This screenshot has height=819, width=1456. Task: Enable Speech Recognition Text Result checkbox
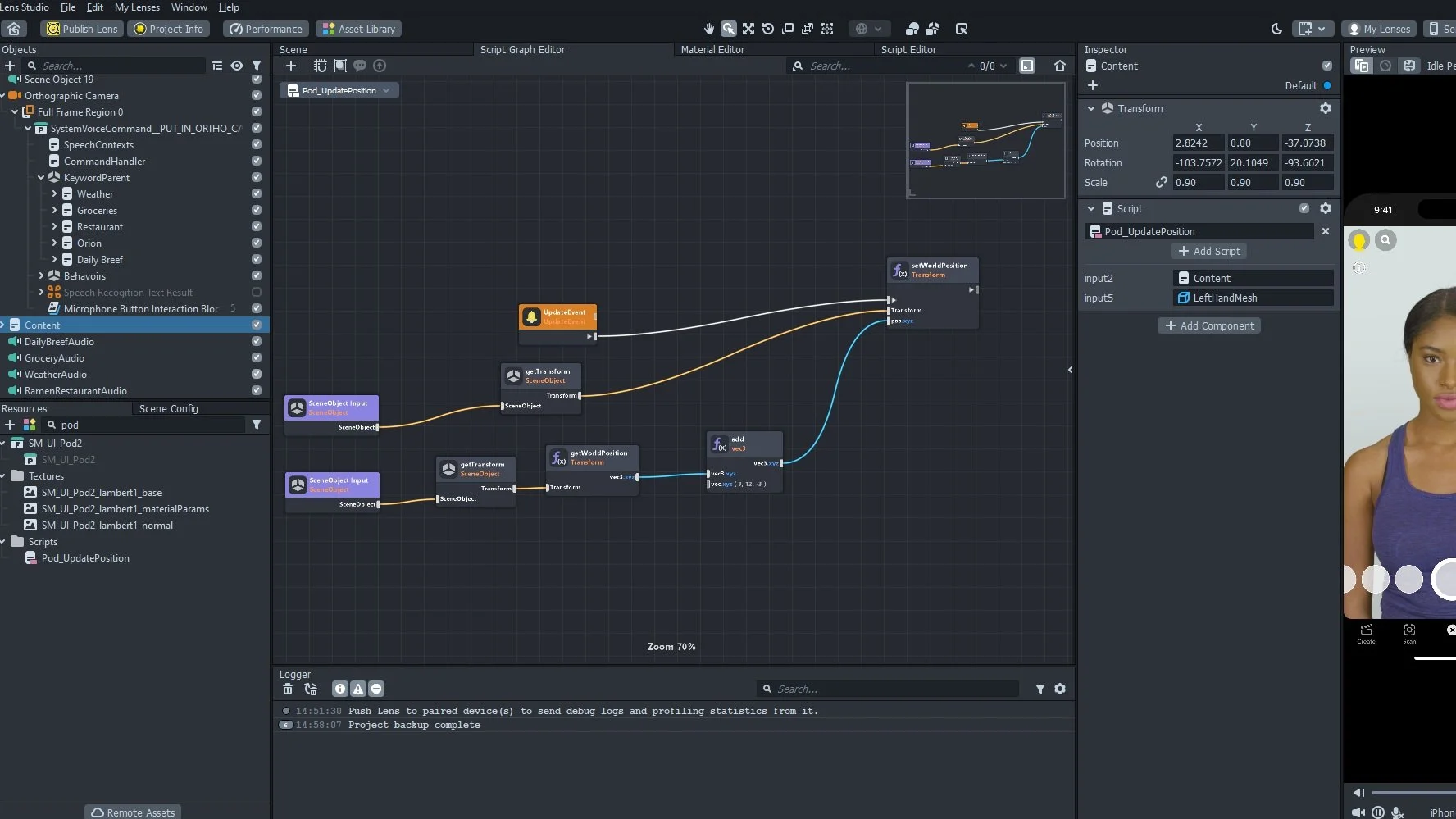pos(257,293)
